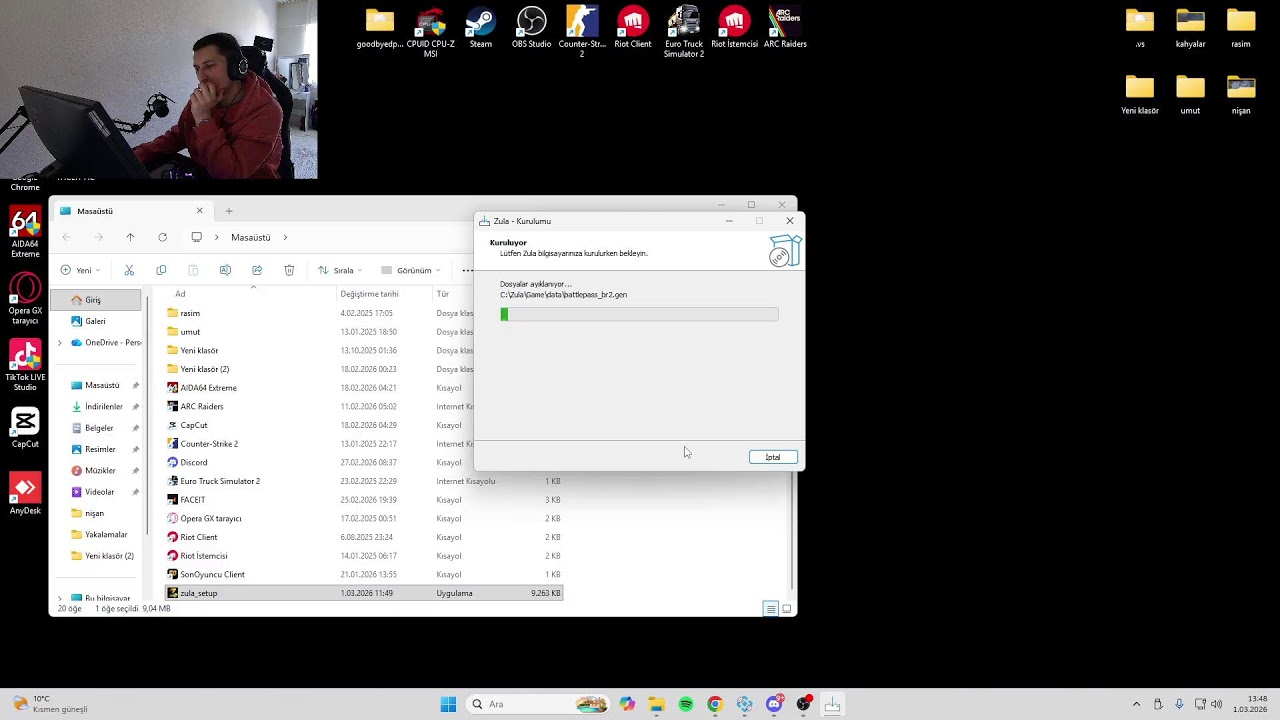Expand the OneDrive tree node
This screenshot has width=1280, height=720.
(59, 343)
